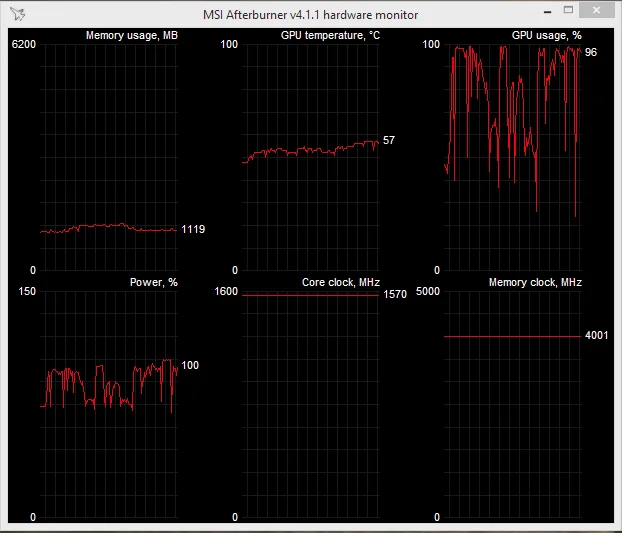Click the current memory usage value 1119
The width and height of the screenshot is (622, 533).
pos(193,229)
